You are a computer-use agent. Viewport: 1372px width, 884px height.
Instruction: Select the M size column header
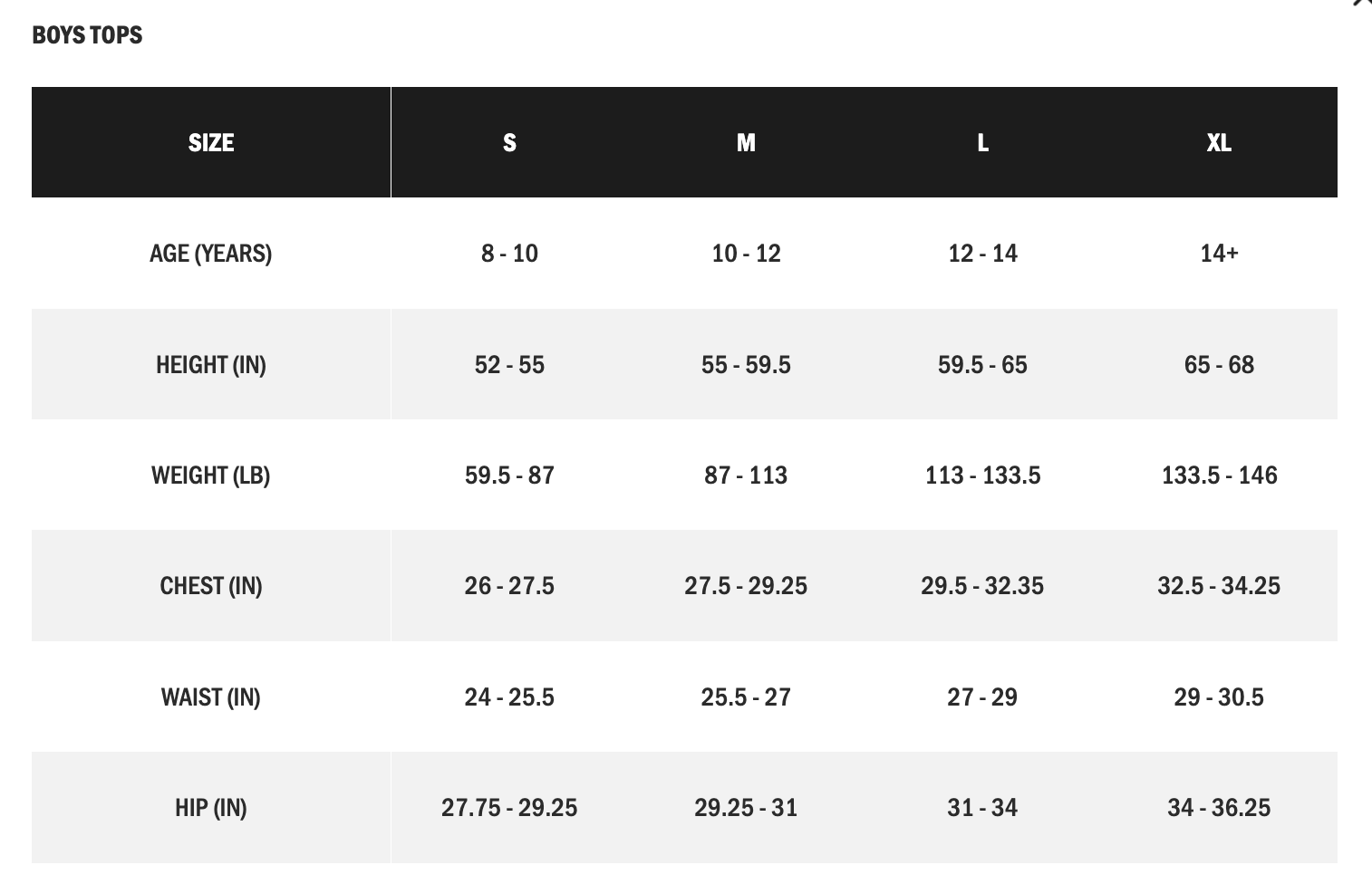(x=746, y=142)
